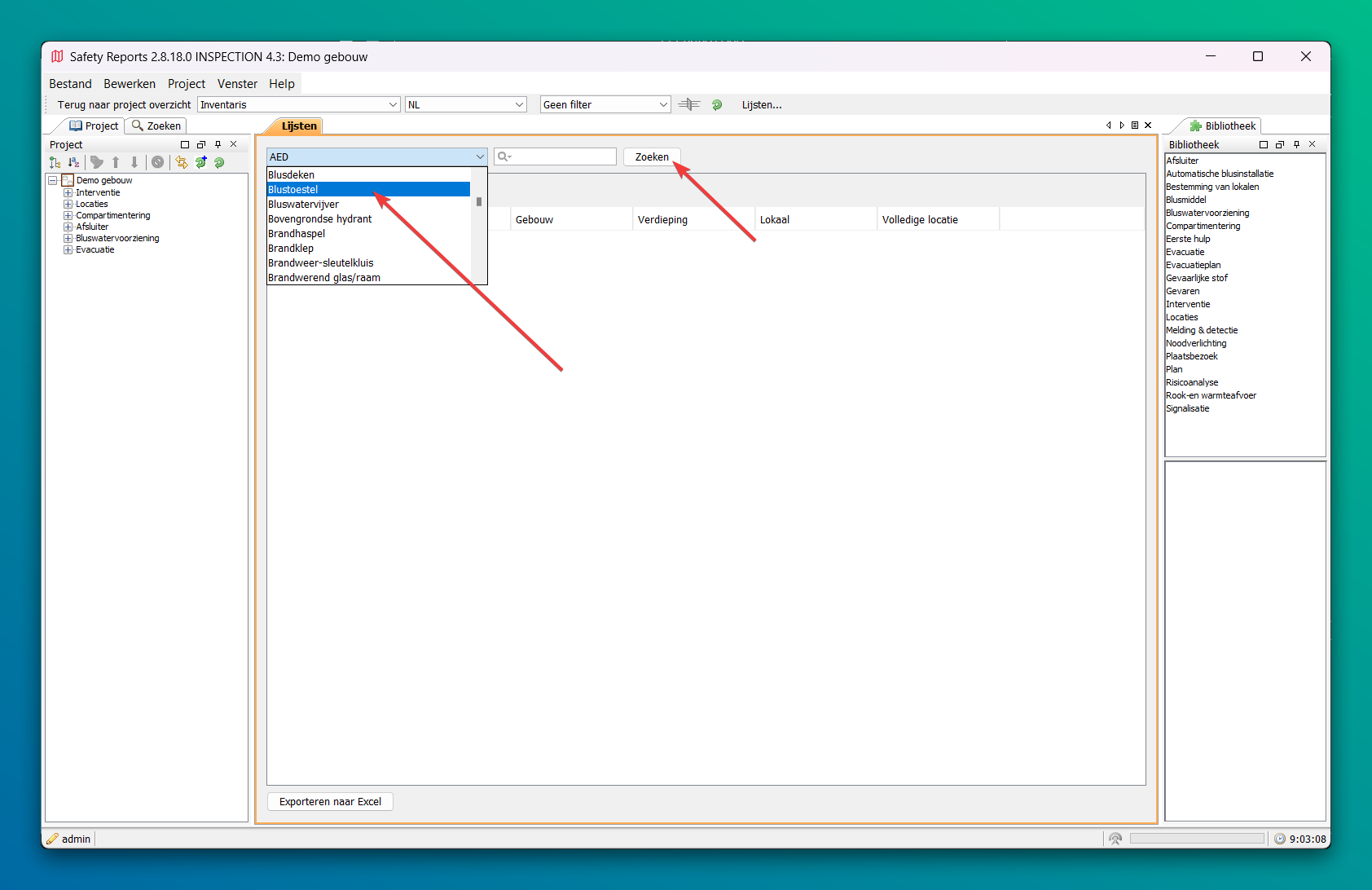Click the green refresh icon with blue plus
1372x890 pixels.
coord(200,162)
